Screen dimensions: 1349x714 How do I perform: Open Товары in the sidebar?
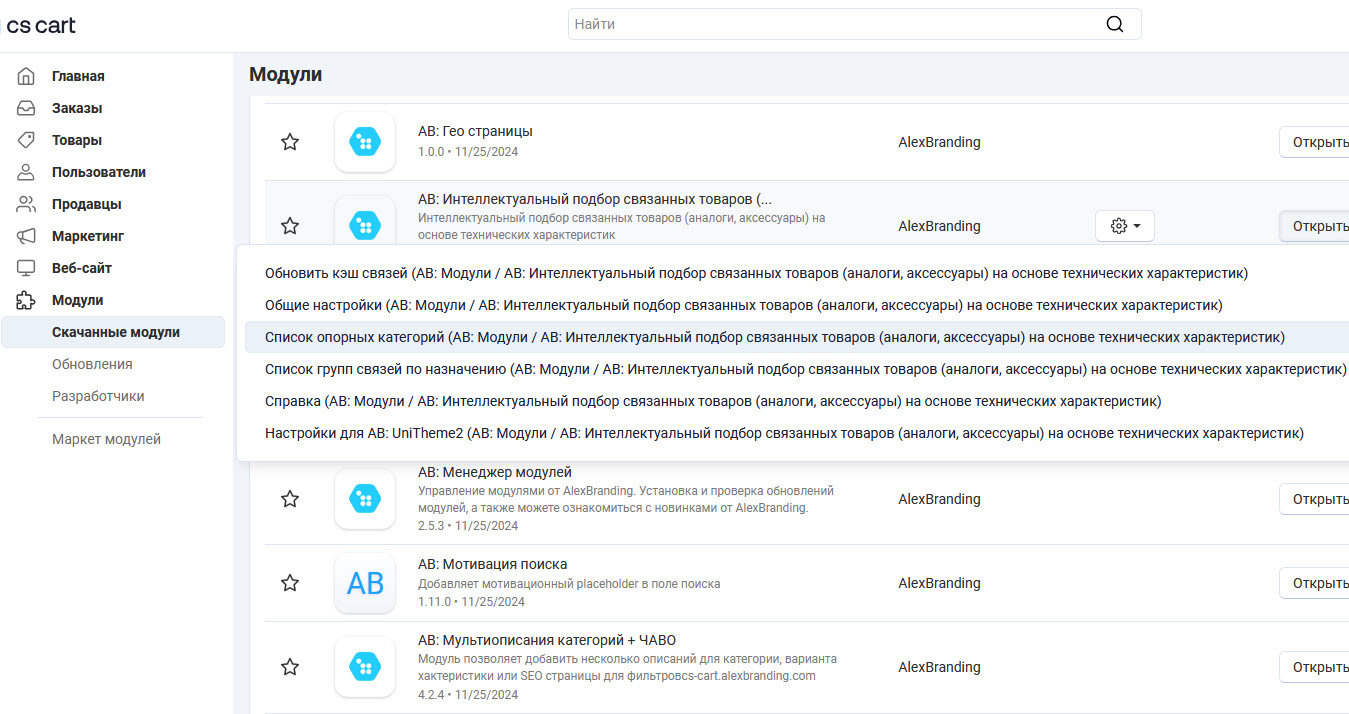coord(77,140)
